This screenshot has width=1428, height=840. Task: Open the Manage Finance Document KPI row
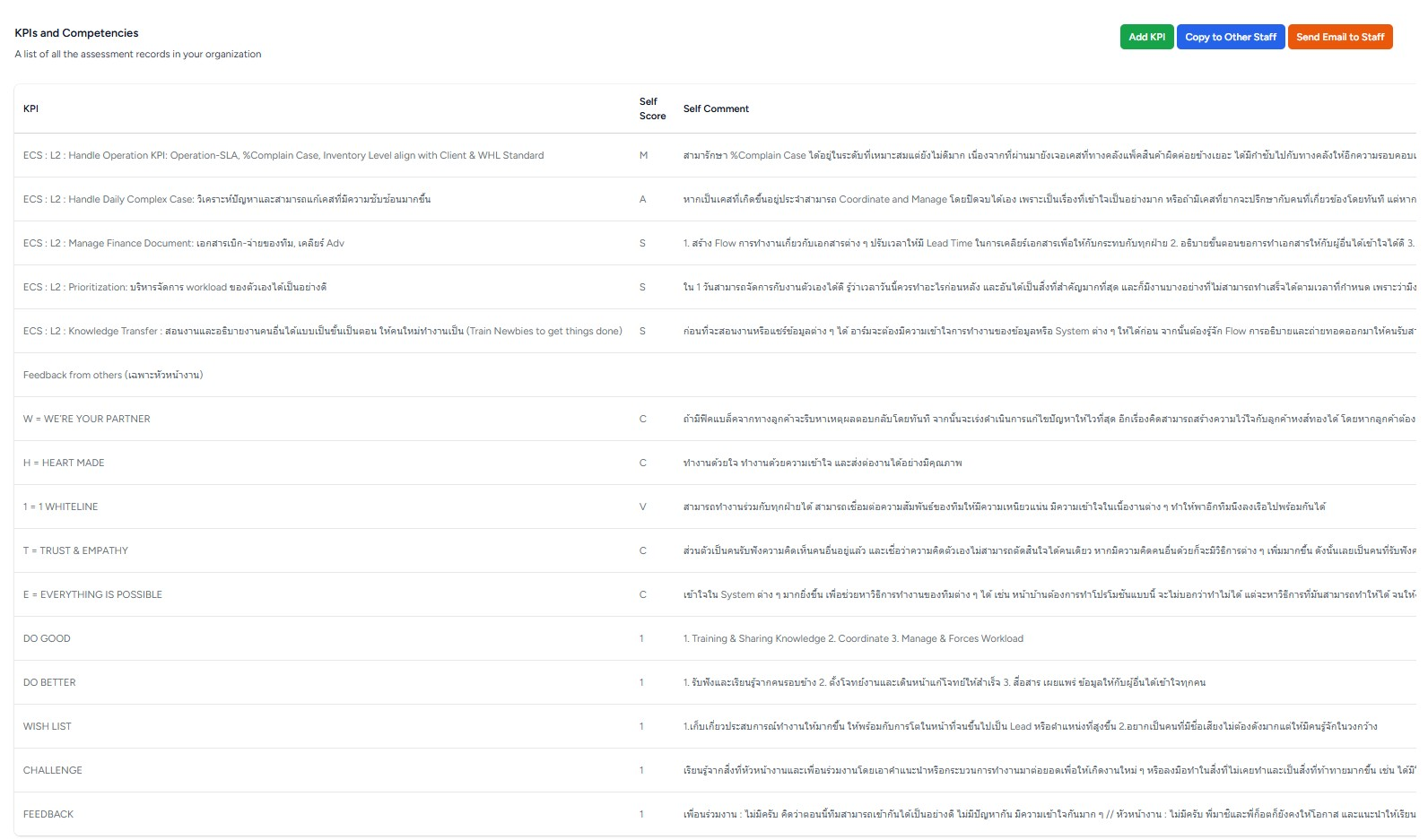click(184, 243)
